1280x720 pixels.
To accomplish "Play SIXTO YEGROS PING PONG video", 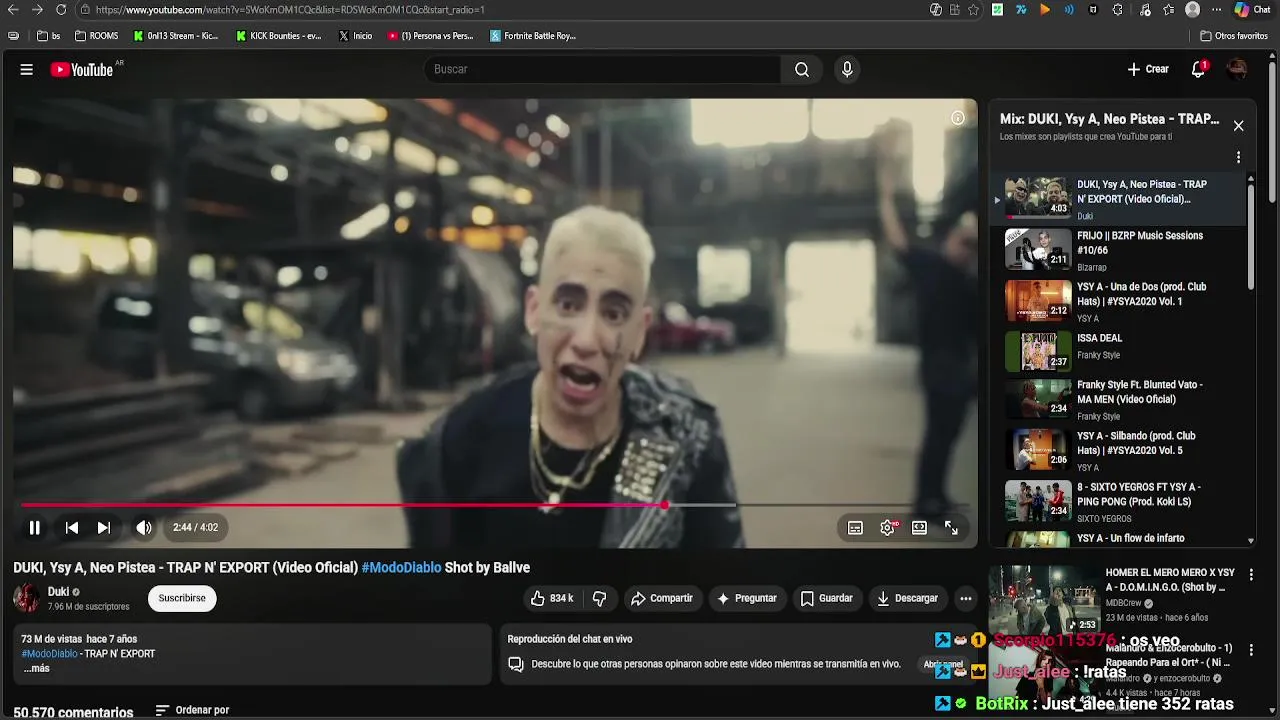I will [x=1120, y=501].
